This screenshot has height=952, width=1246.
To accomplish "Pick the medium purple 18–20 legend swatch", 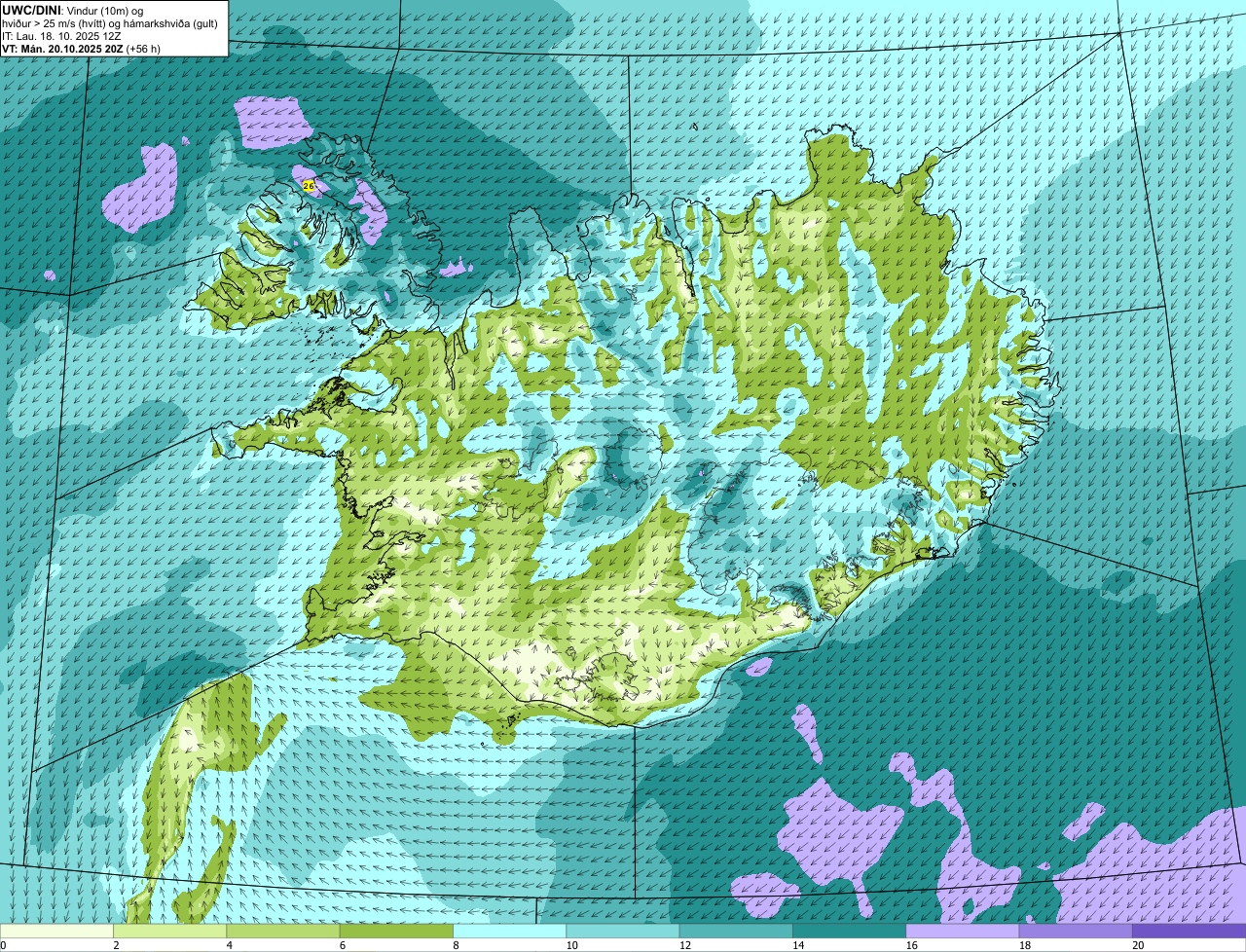I will [1076, 932].
